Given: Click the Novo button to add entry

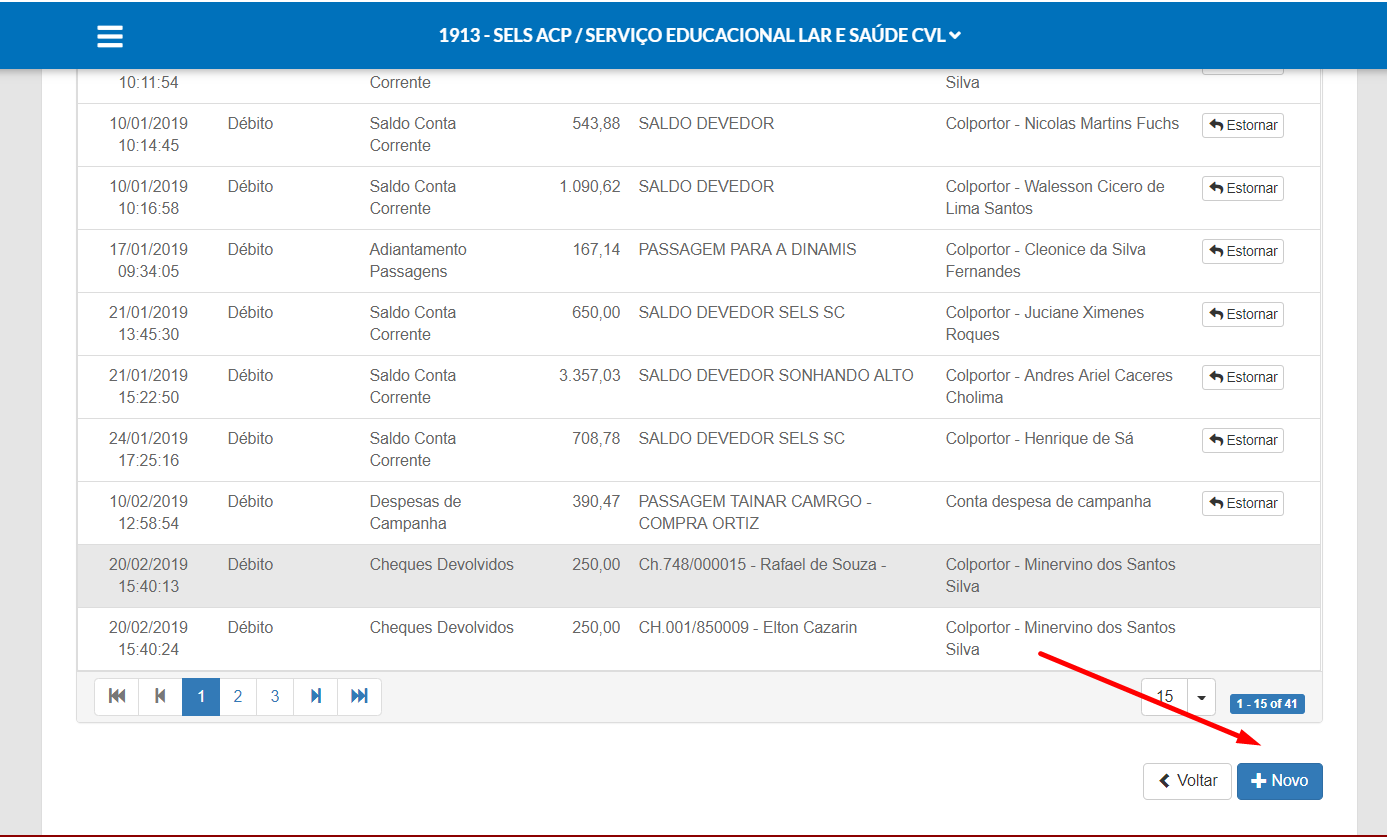Looking at the screenshot, I should coord(1280,781).
